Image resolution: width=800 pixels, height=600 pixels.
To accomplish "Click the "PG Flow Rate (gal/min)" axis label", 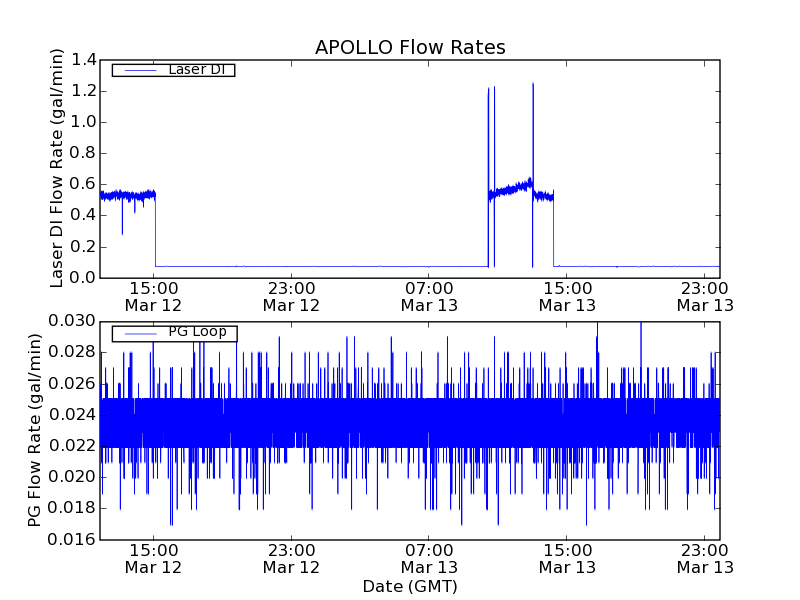I will click(34, 430).
